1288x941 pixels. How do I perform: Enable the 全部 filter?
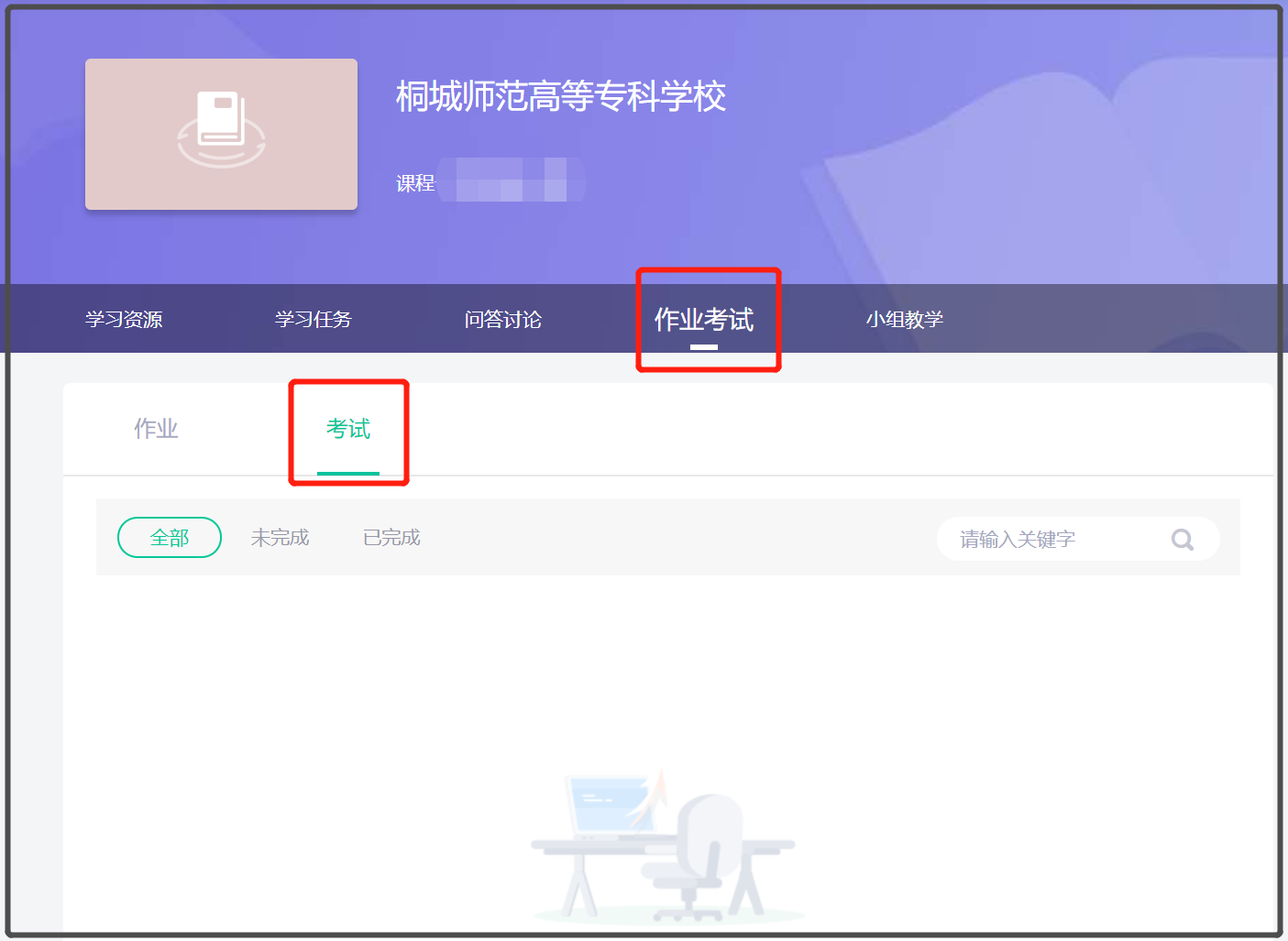click(x=170, y=537)
